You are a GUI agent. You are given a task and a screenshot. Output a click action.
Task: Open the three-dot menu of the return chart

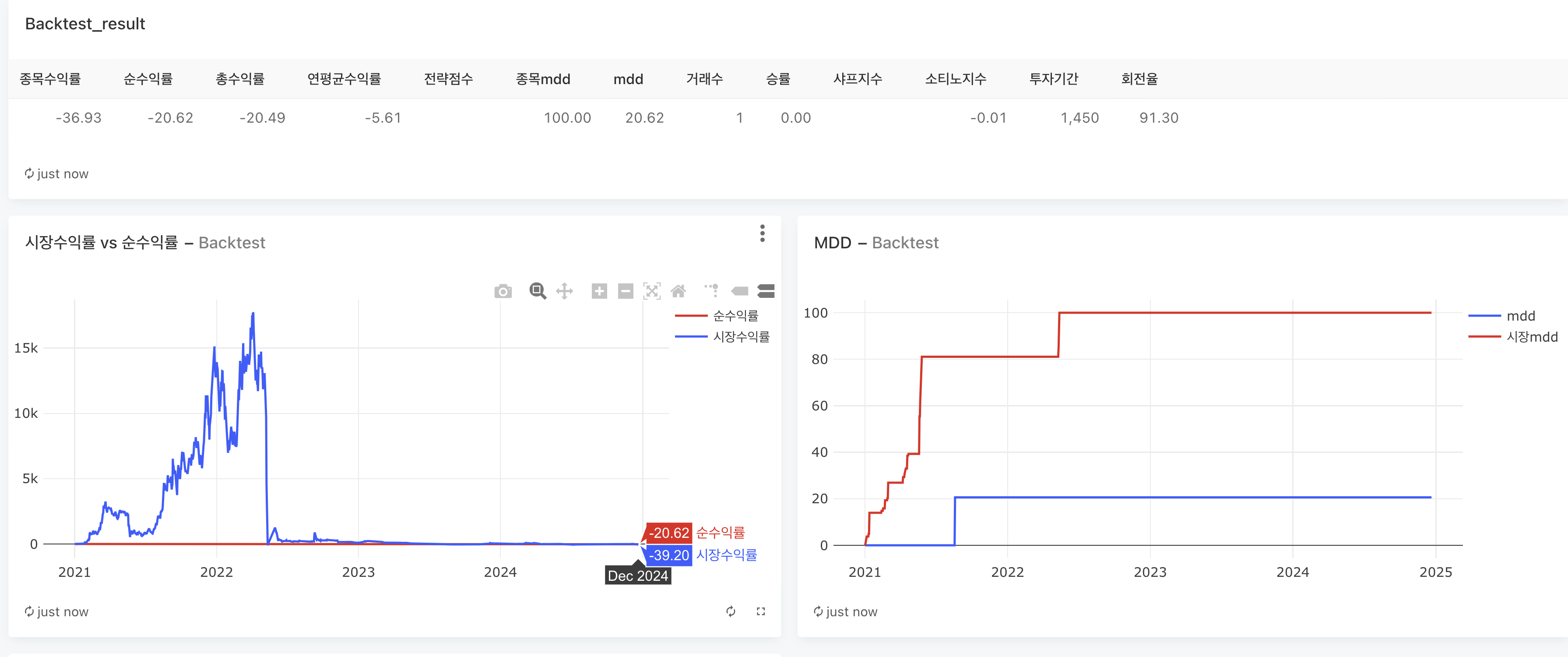[x=762, y=233]
